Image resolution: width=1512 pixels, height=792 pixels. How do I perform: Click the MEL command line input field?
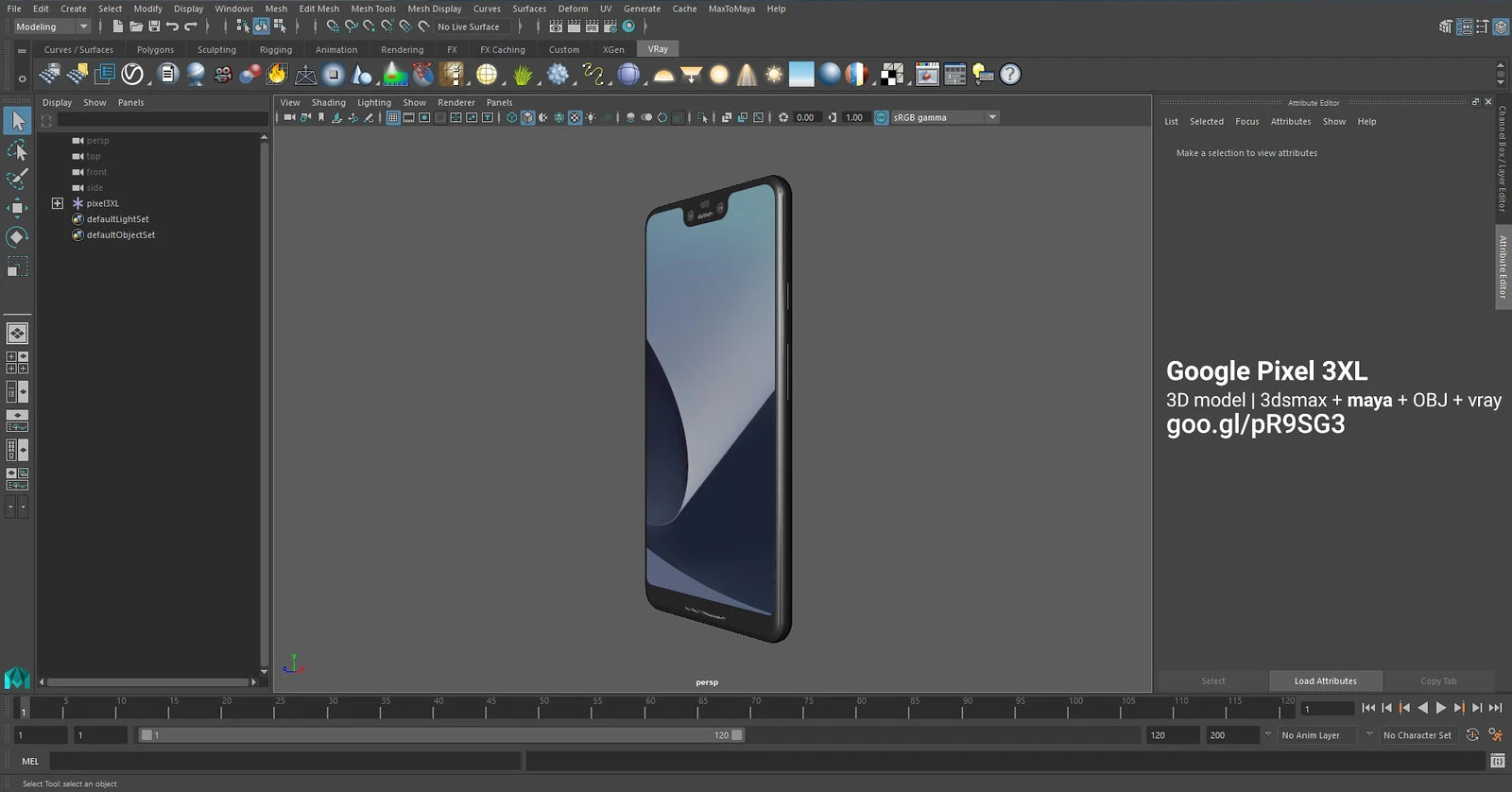[x=285, y=761]
